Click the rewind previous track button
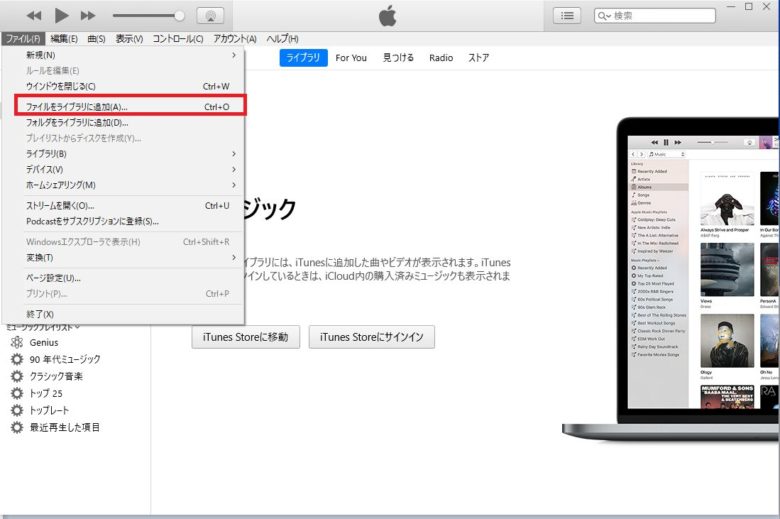Viewport: 780px width, 519px height. click(34, 16)
